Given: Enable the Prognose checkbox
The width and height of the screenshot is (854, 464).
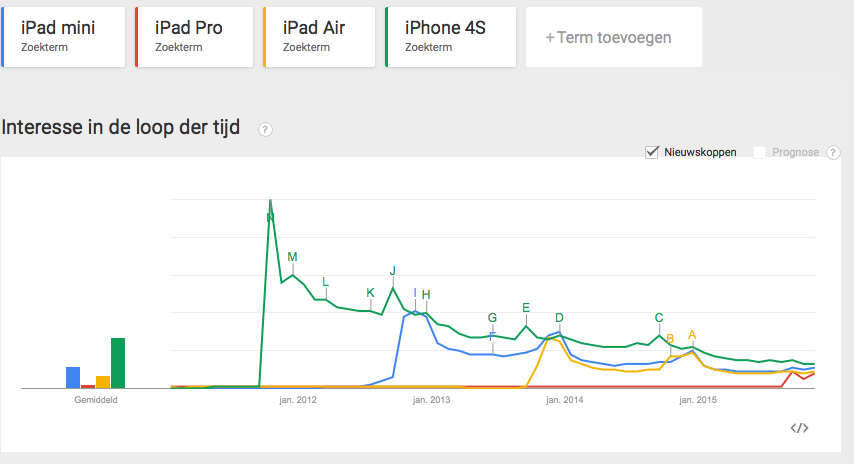Looking at the screenshot, I should pos(759,152).
